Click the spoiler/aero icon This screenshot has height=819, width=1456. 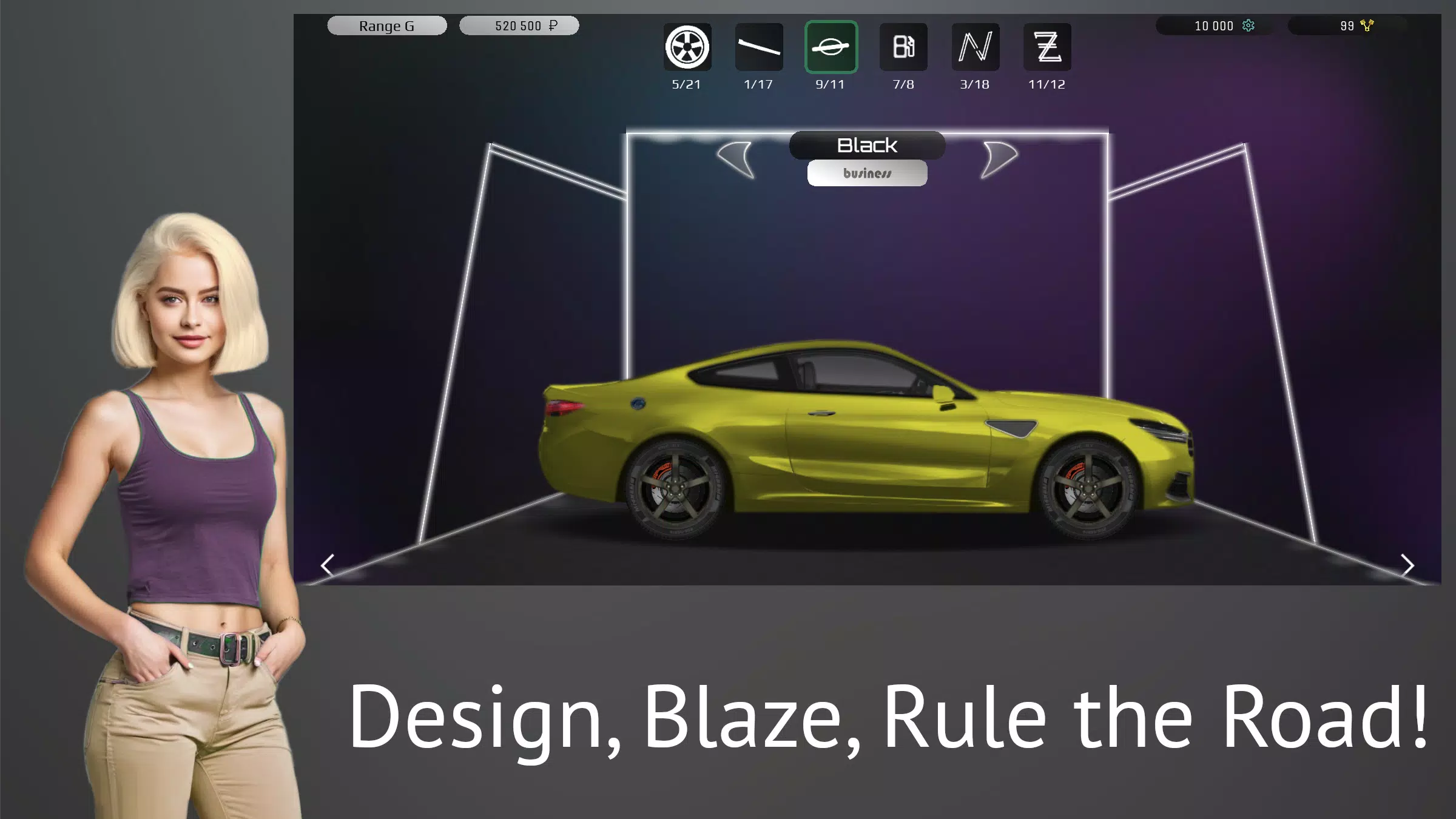(759, 47)
